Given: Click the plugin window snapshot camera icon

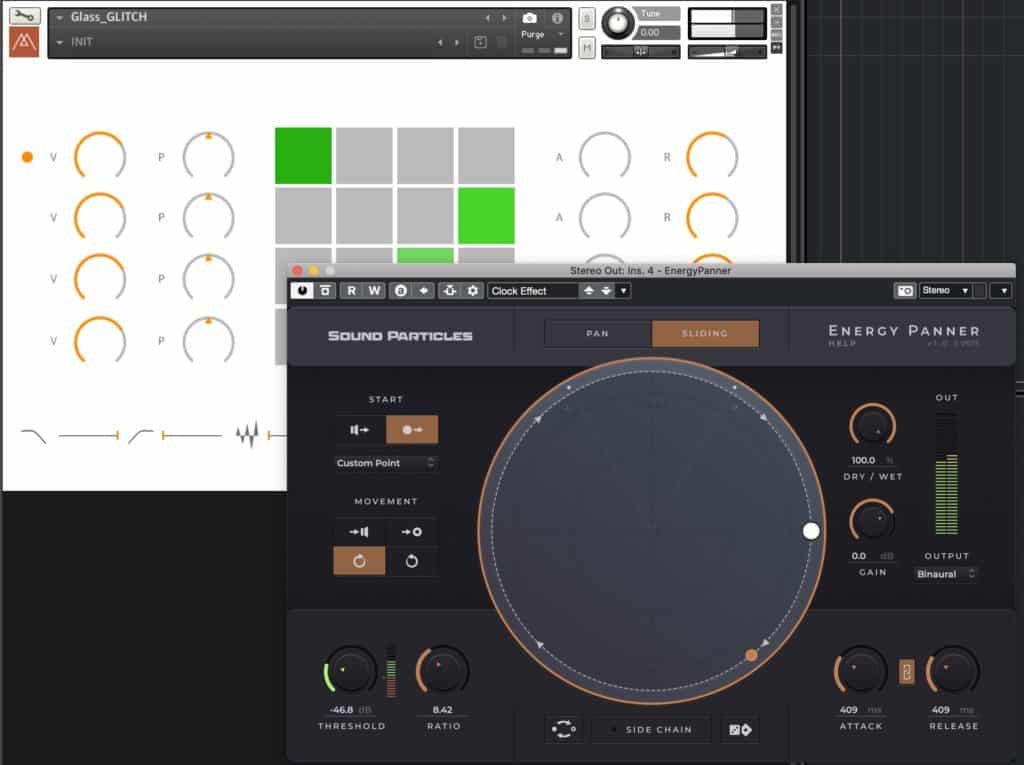Looking at the screenshot, I should click(904, 291).
